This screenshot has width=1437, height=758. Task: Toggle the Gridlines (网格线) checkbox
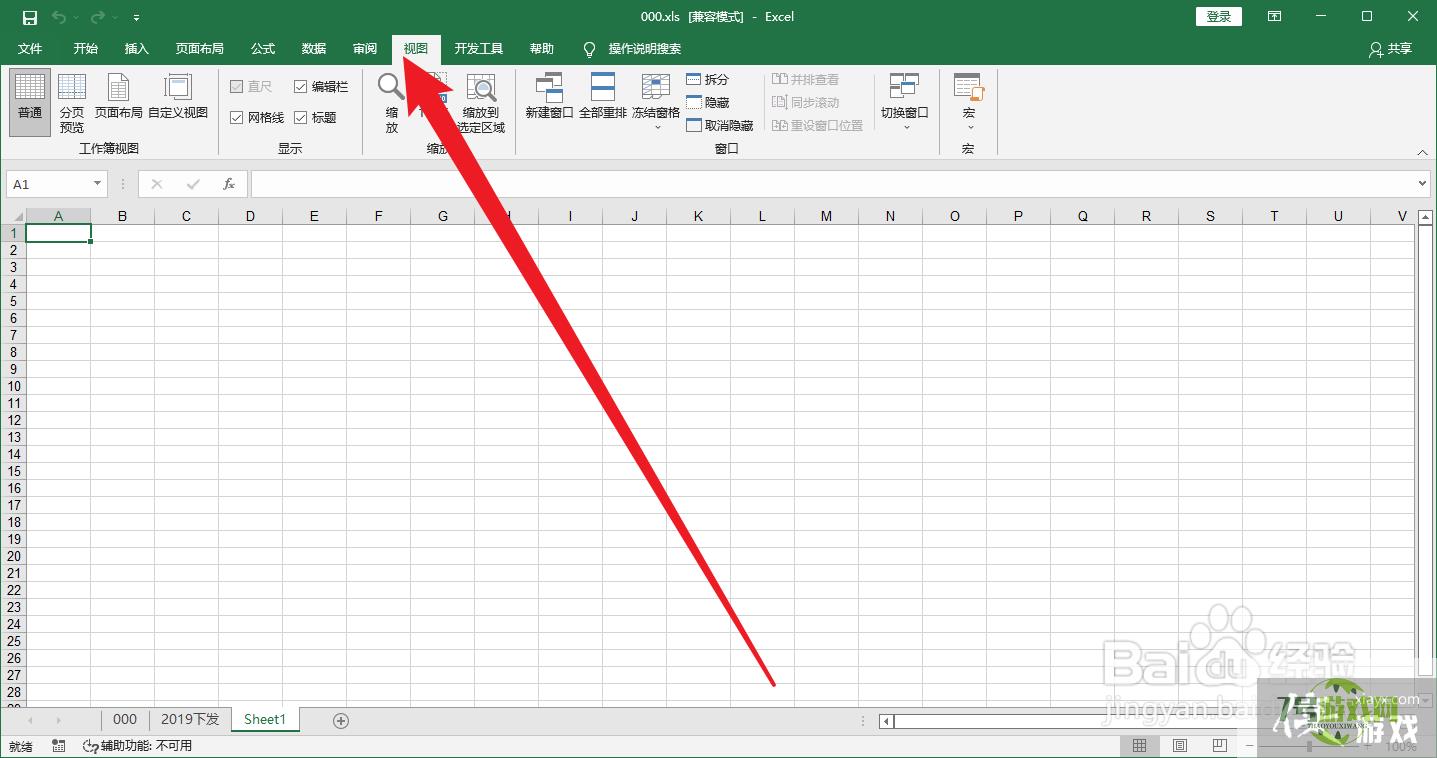point(237,117)
